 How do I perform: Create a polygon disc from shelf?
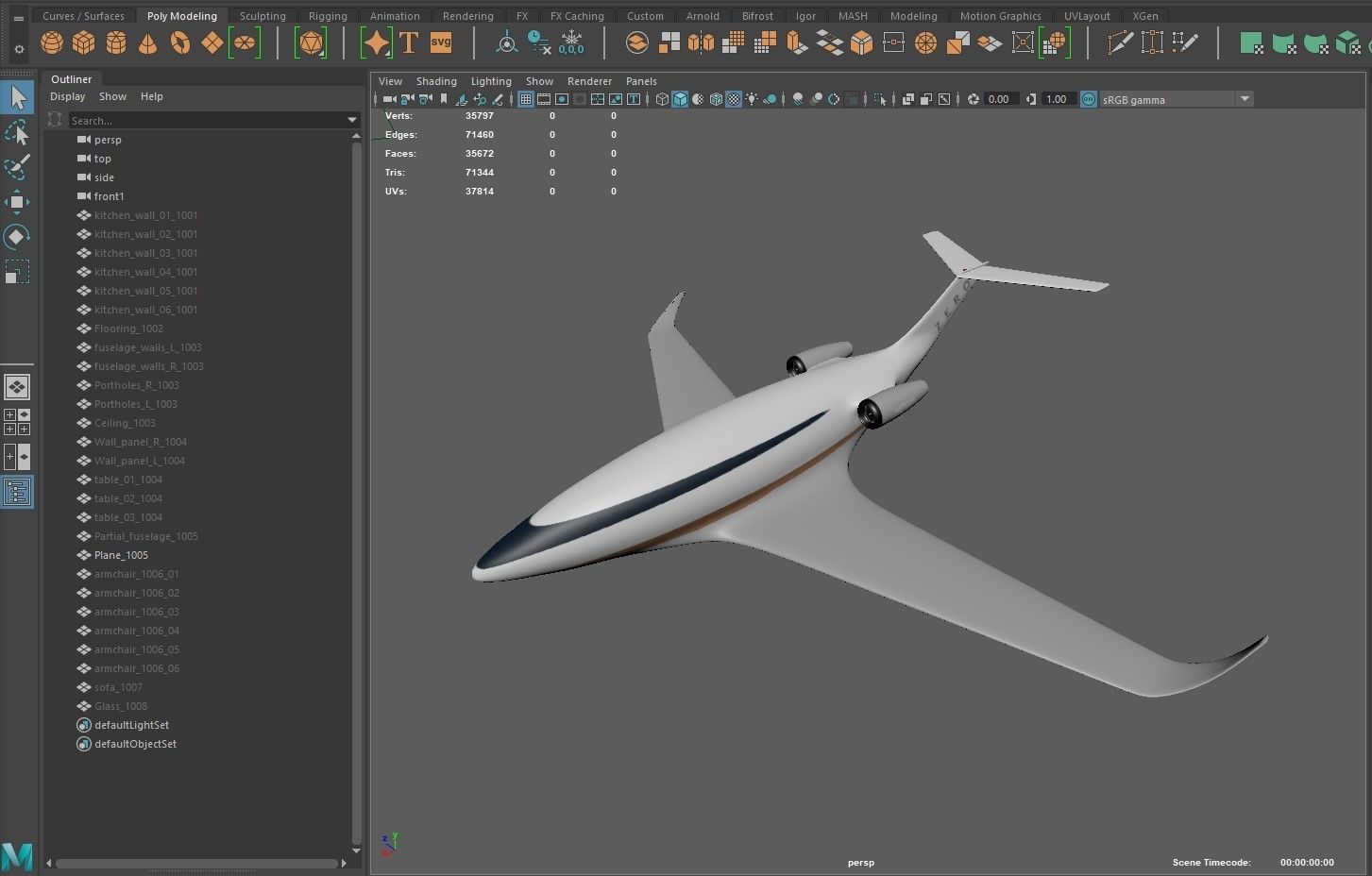[x=245, y=43]
